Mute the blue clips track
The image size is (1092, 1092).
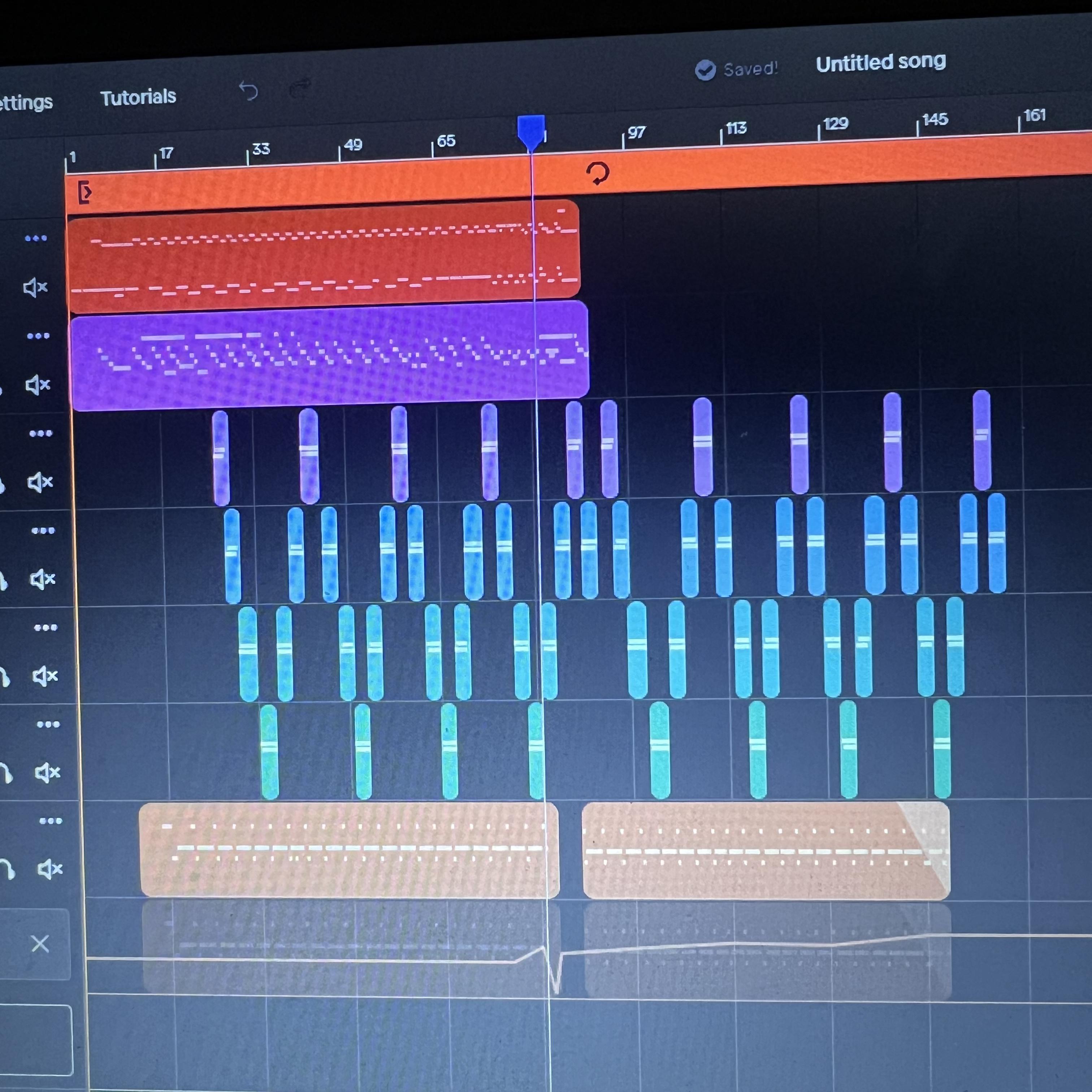coord(42,579)
